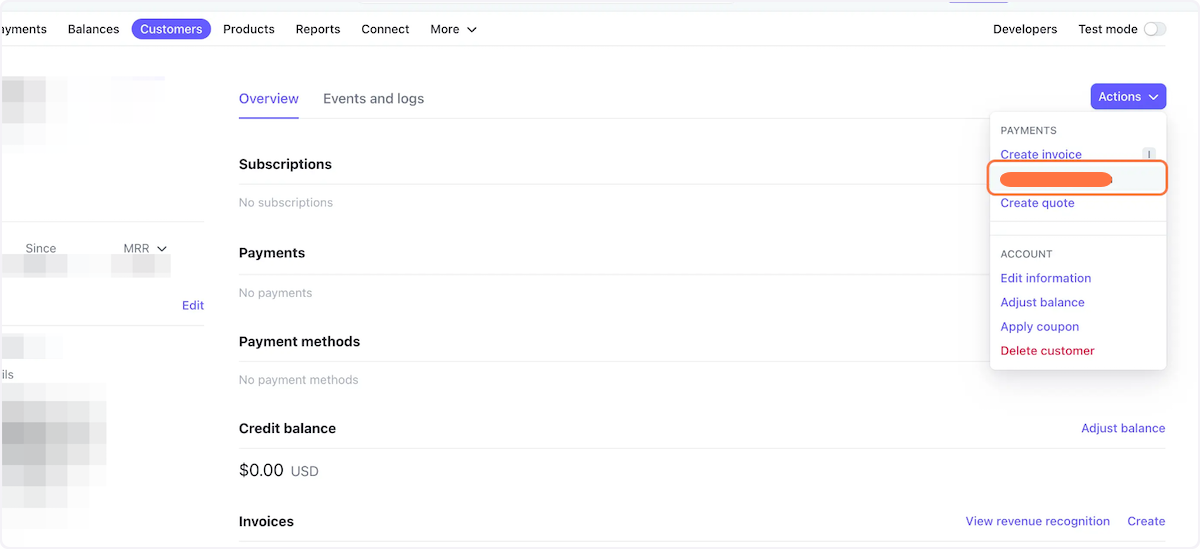This screenshot has height=549, width=1200.
Task: Select Edit information in Actions menu
Action: tap(1045, 278)
